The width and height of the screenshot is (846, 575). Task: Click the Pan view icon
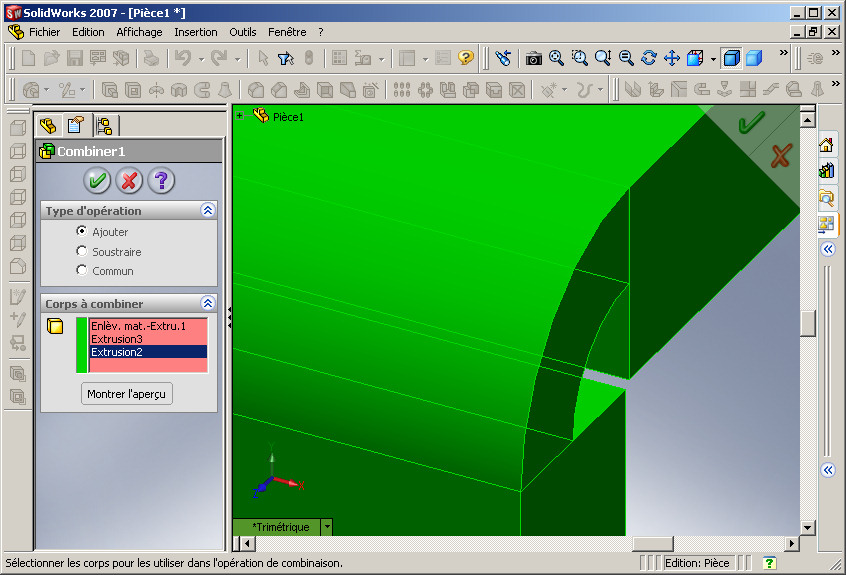coord(672,58)
